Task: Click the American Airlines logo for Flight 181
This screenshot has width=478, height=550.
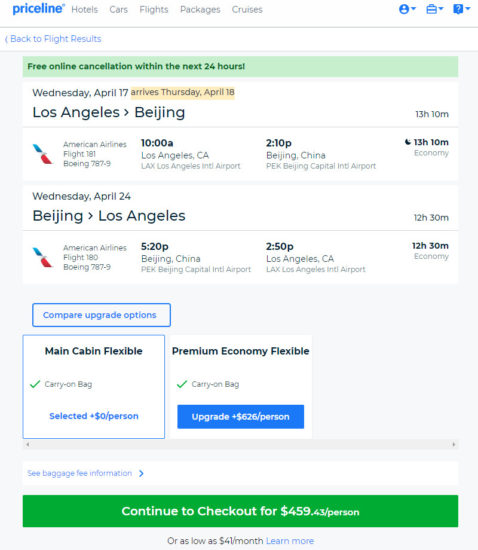Action: 42,154
